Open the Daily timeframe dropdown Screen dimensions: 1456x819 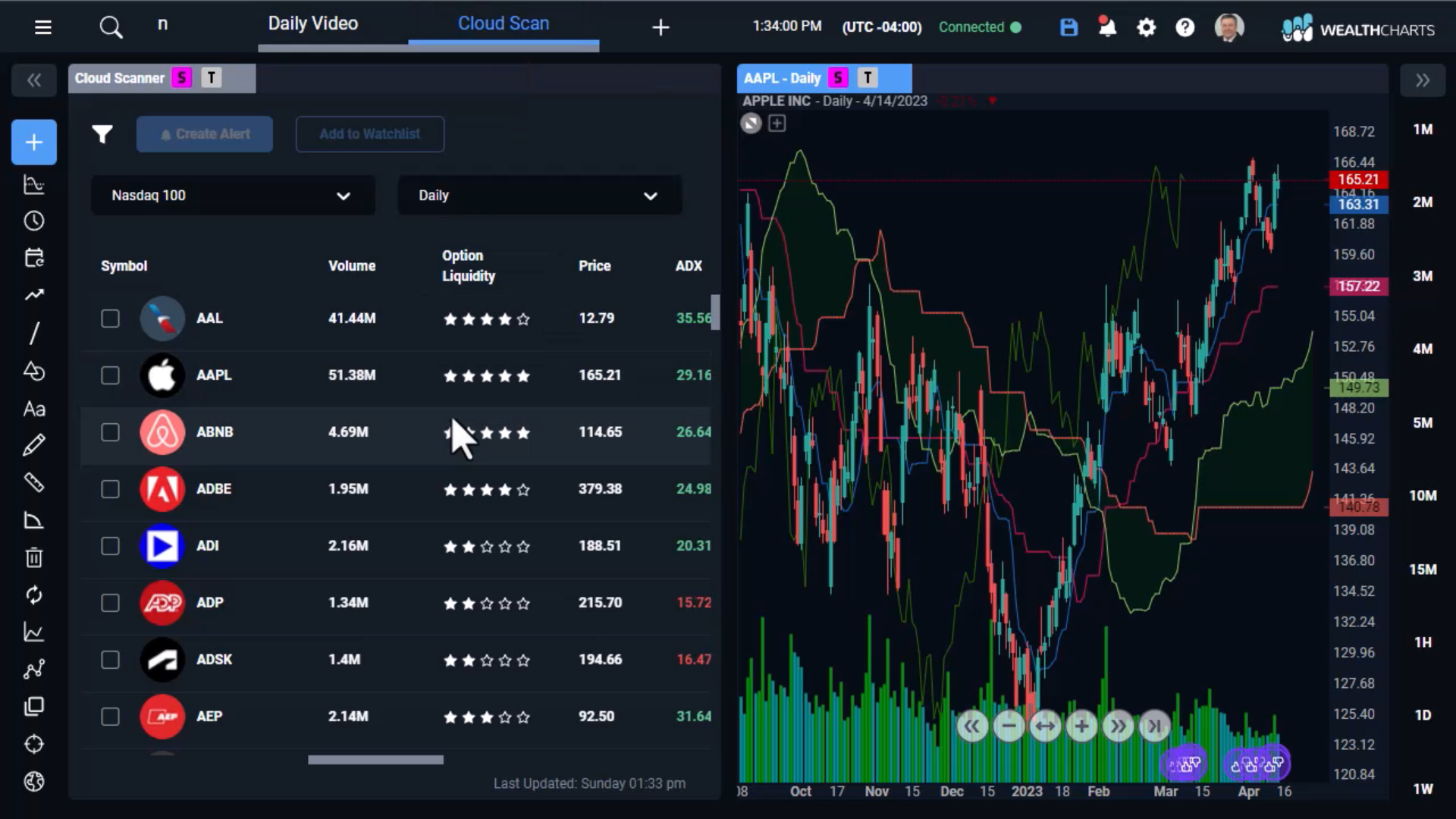(x=540, y=196)
